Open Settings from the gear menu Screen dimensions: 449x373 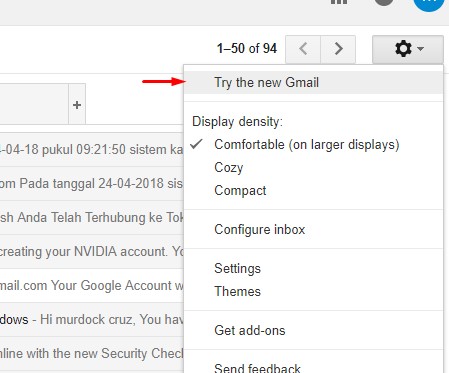(x=313, y=268)
